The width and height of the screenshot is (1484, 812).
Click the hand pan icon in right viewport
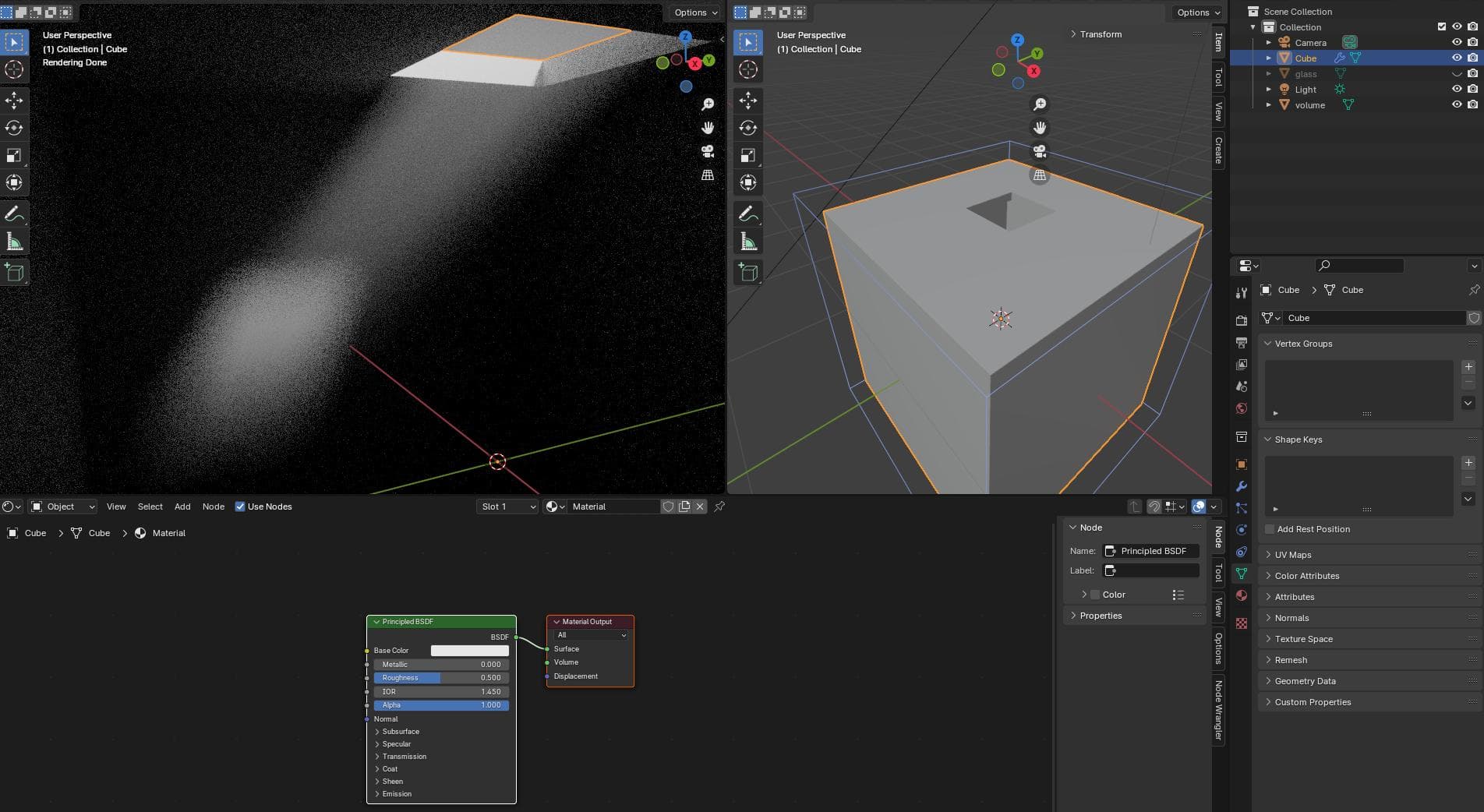pos(1039,128)
